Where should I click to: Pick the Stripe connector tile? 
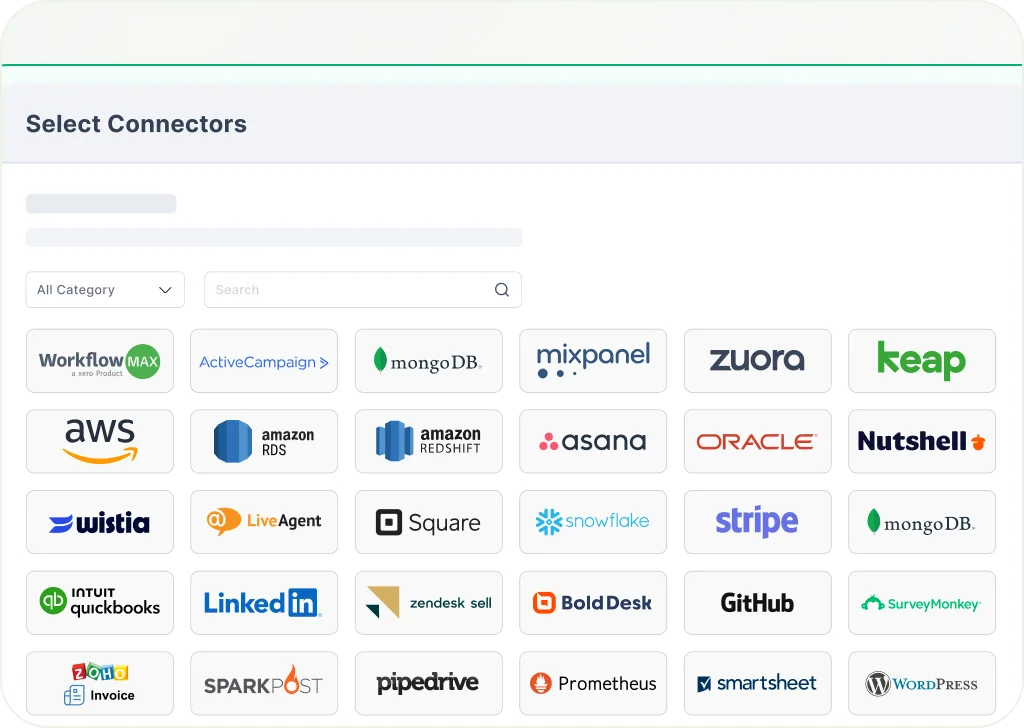click(x=757, y=522)
